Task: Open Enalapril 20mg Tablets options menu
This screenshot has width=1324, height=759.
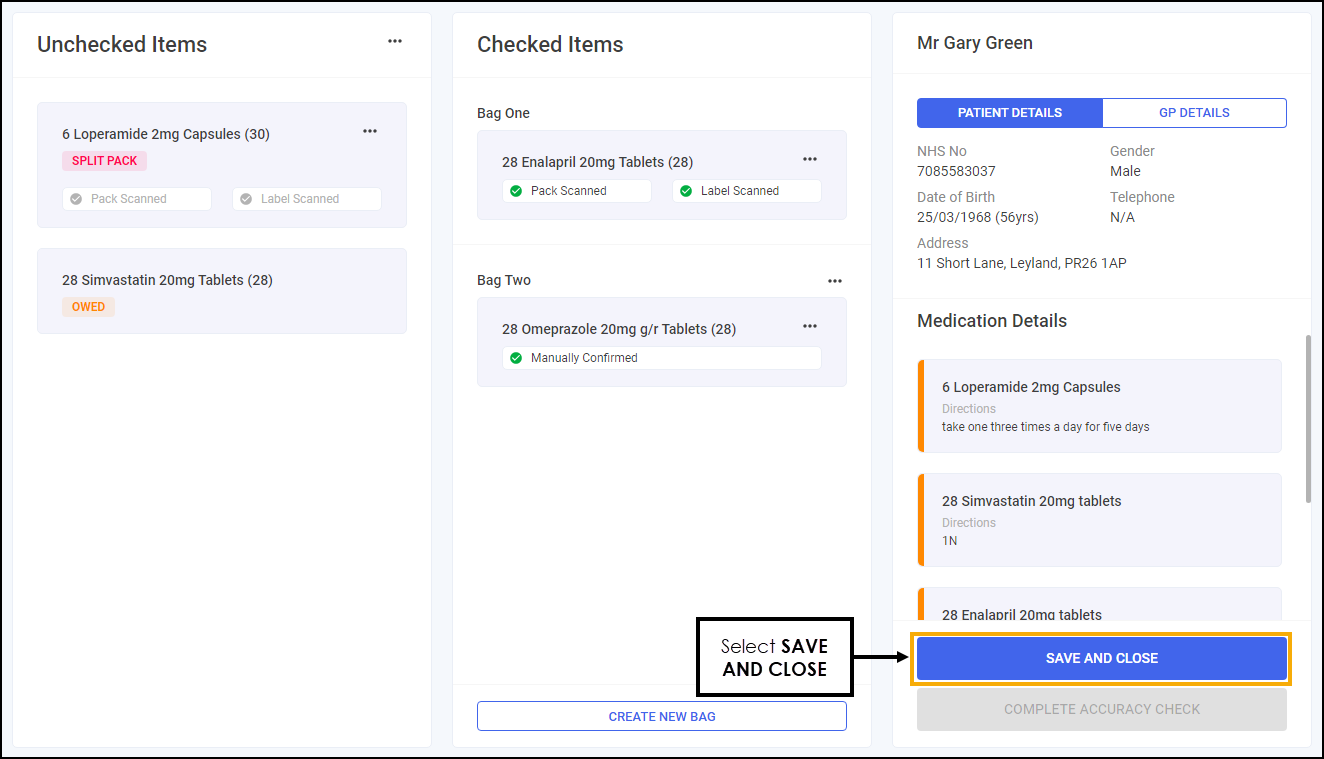Action: 810,159
